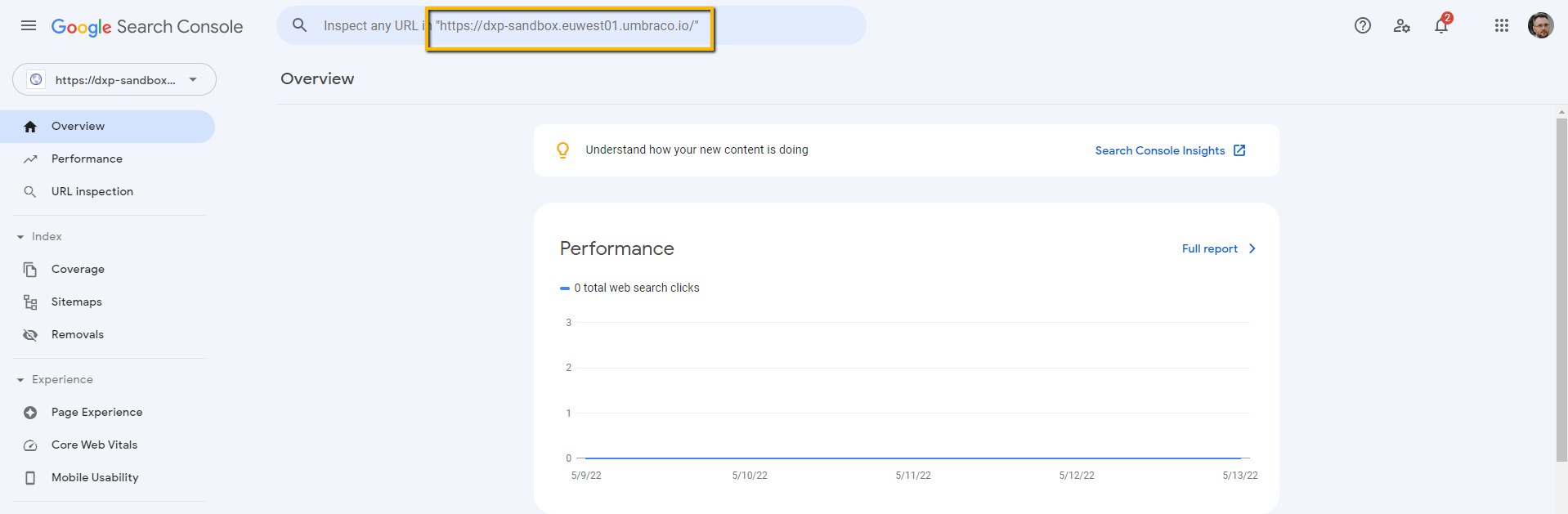
Task: Click the 5/13/22 date on chart axis
Action: [1240, 475]
